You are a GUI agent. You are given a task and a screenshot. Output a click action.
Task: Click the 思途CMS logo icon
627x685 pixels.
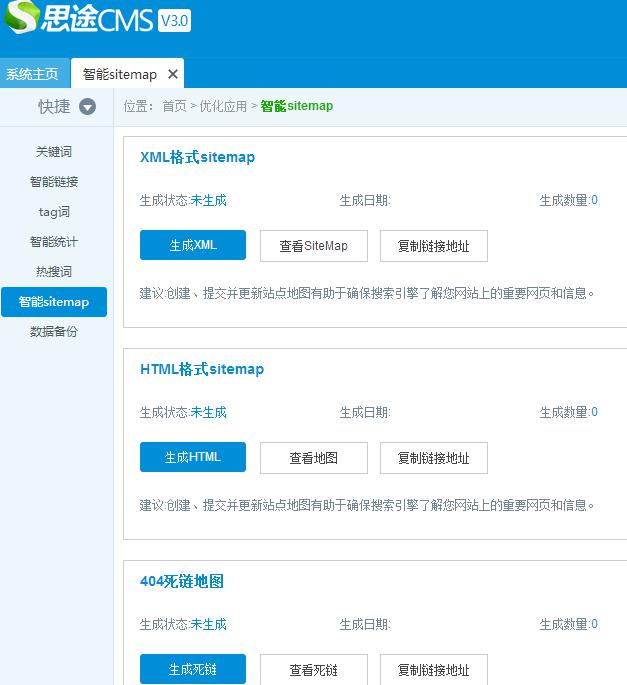click(22, 19)
